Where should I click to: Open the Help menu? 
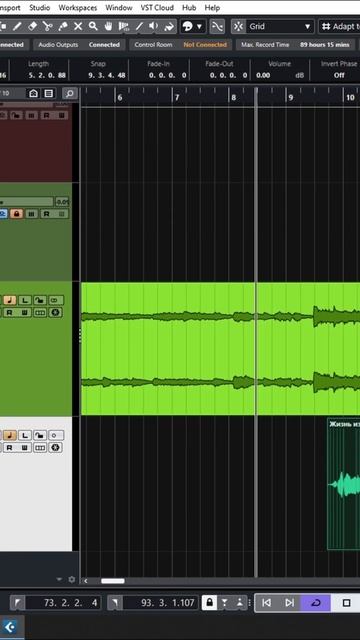212,7
